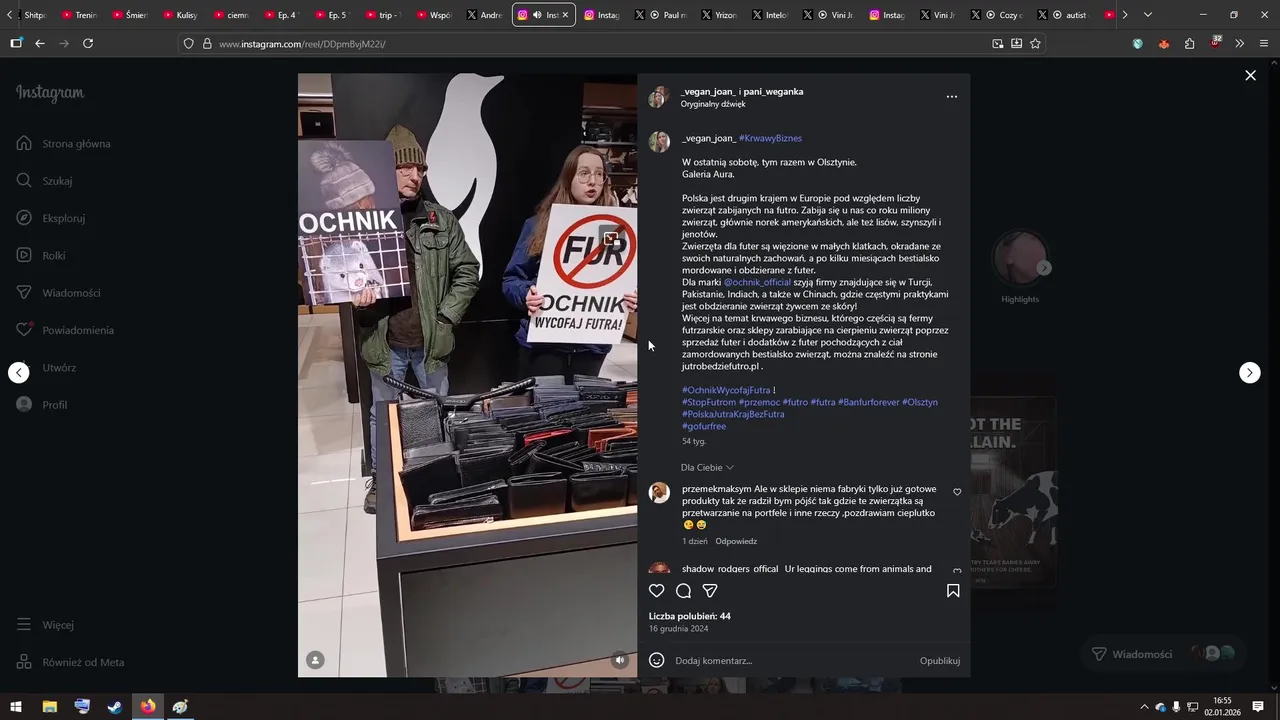Open Więcej menu in sidebar

[45, 625]
